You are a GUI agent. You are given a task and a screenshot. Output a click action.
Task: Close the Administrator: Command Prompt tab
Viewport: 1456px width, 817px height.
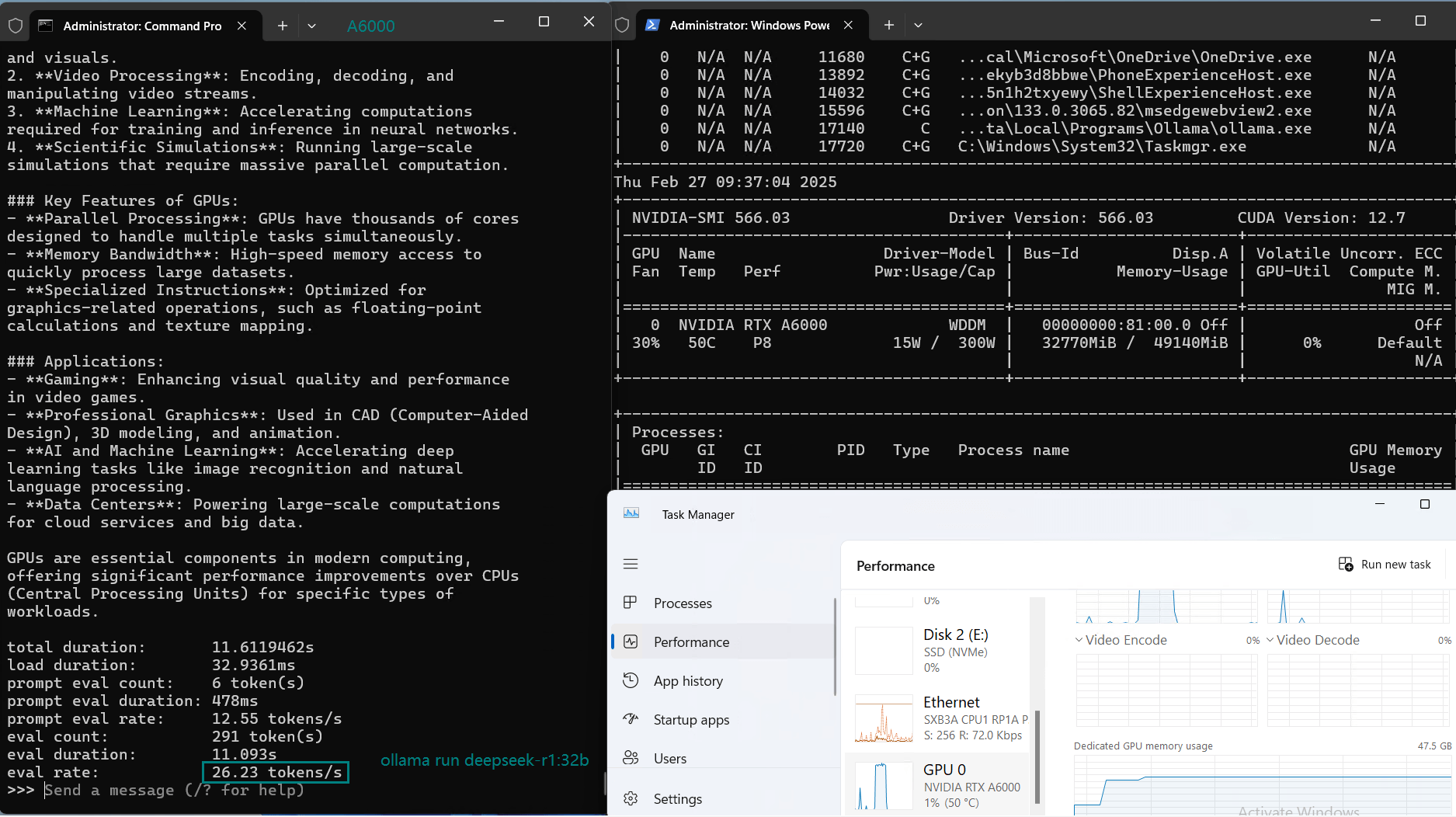coord(242,26)
